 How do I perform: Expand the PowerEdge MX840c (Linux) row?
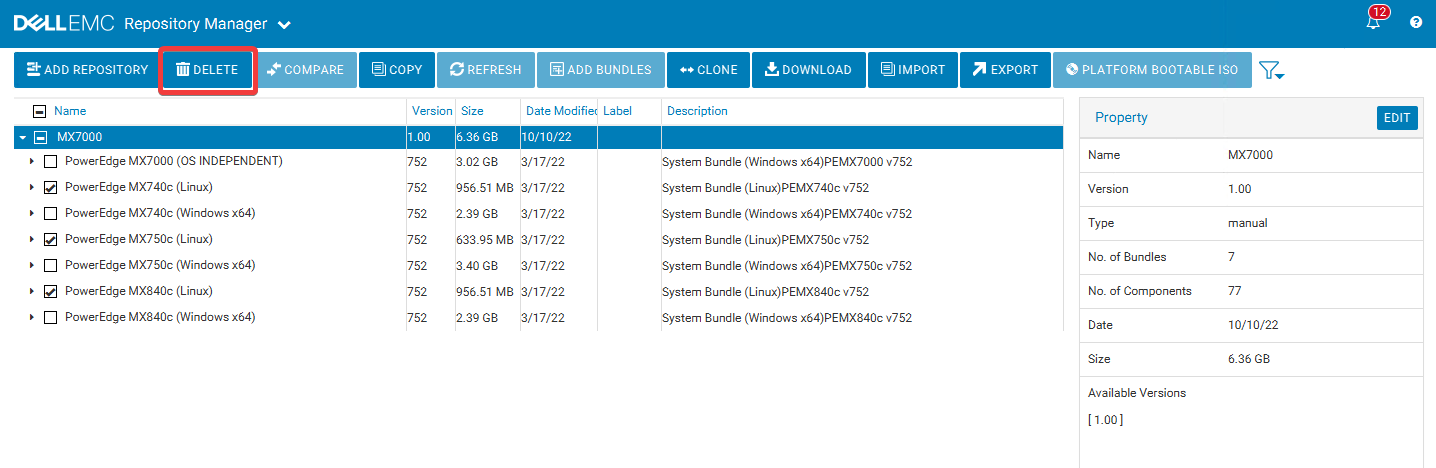pyautogui.click(x=31, y=291)
